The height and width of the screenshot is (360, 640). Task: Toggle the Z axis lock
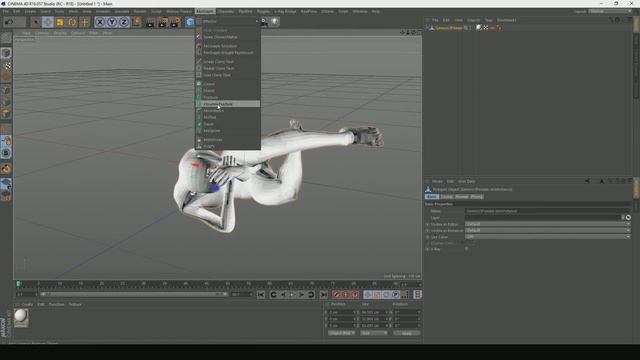click(124, 22)
